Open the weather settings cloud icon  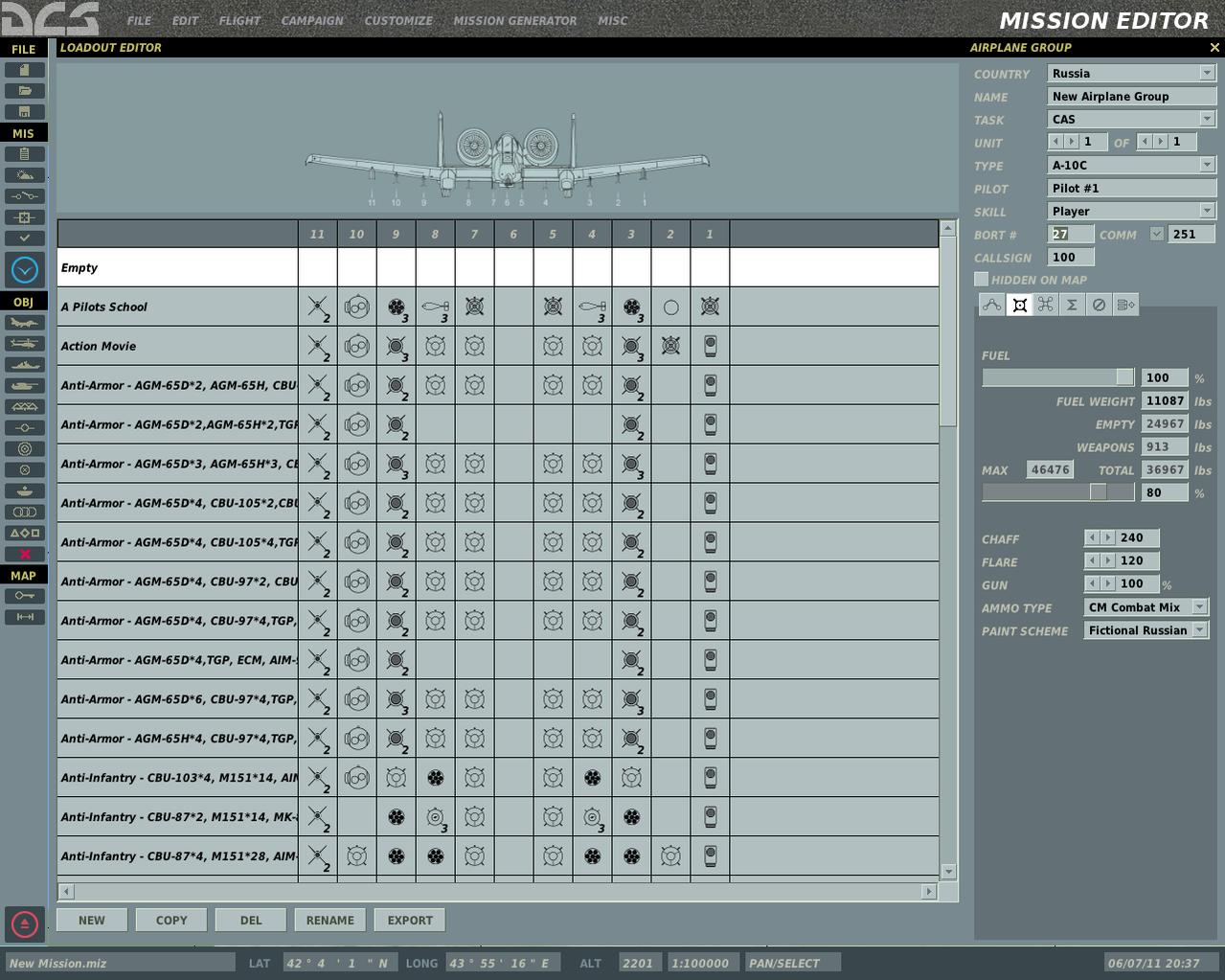25,175
